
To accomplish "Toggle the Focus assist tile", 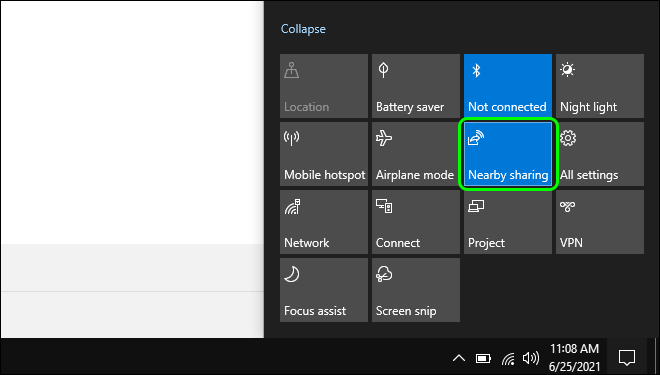I will click(x=324, y=290).
